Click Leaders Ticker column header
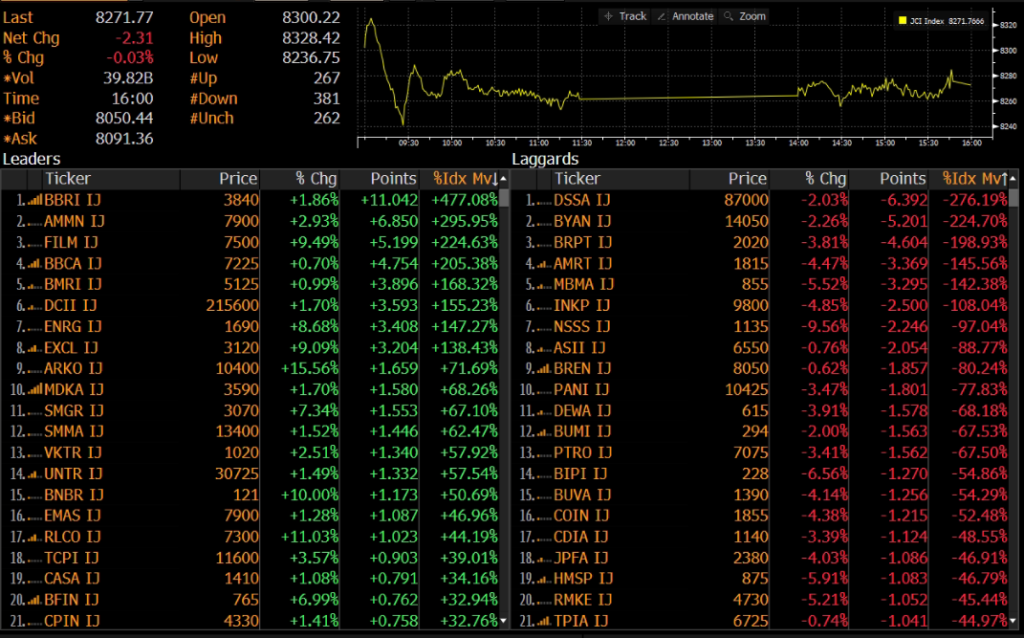Image resolution: width=1024 pixels, height=638 pixels. pos(68,179)
